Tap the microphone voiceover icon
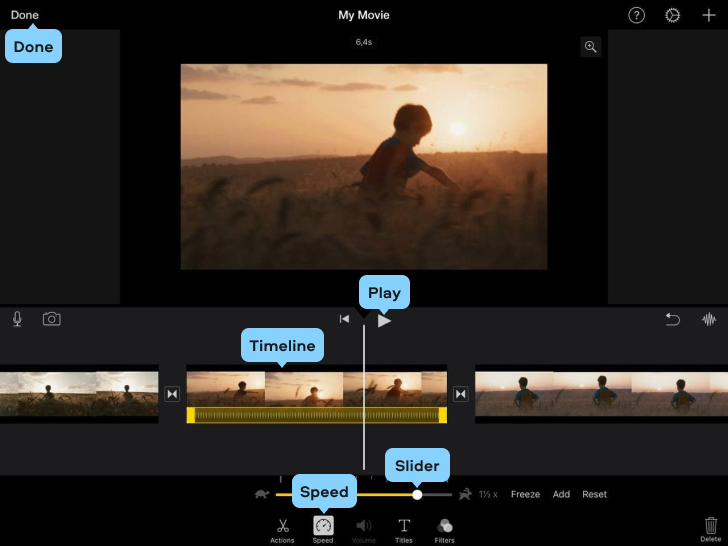This screenshot has height=546, width=728. (17, 319)
